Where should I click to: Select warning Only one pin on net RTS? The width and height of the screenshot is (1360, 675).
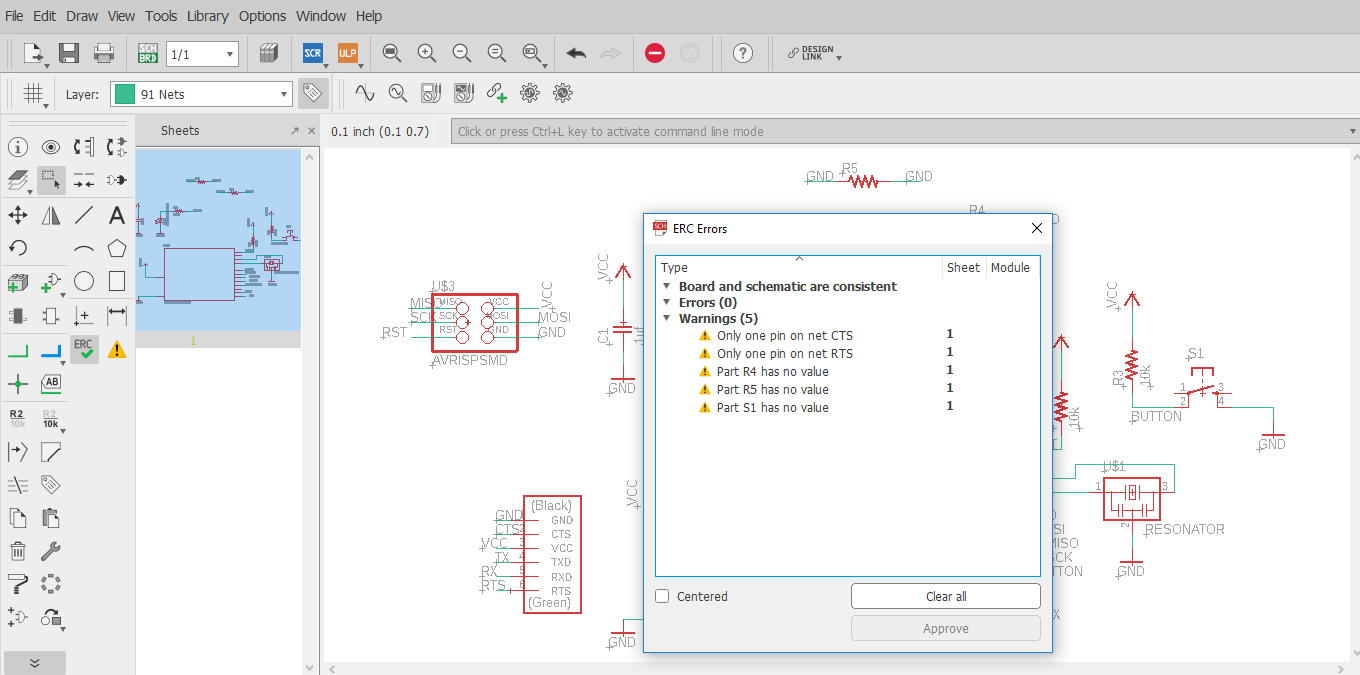point(784,354)
